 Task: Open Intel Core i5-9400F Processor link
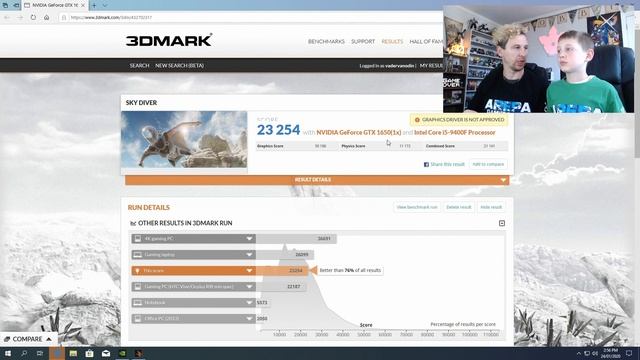pyautogui.click(x=455, y=132)
